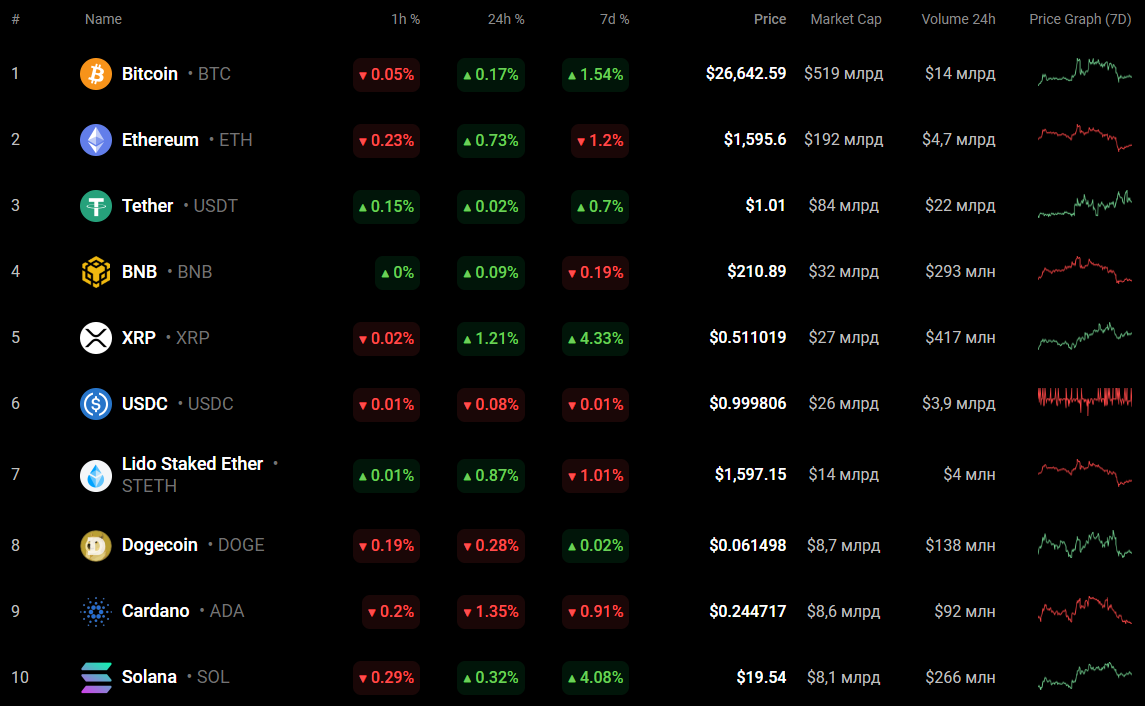Click the USDC logo icon
Screen dimensions: 1145x706
96,404
